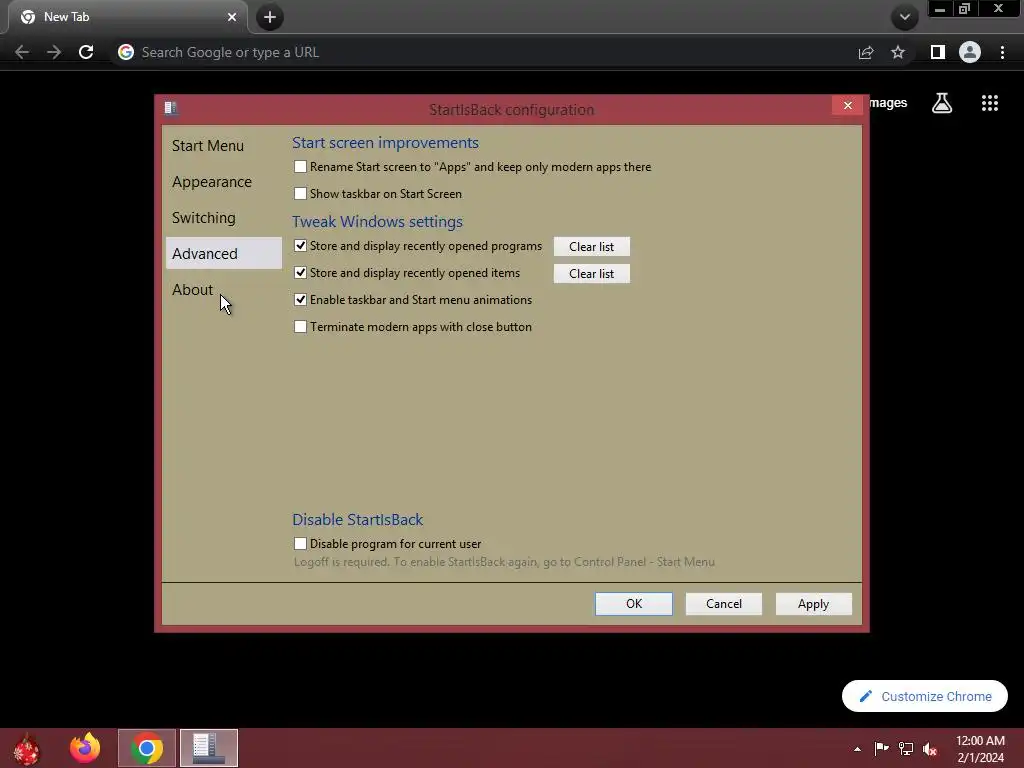The width and height of the screenshot is (1024, 768).
Task: Open a new Chrome tab
Action: click(270, 17)
